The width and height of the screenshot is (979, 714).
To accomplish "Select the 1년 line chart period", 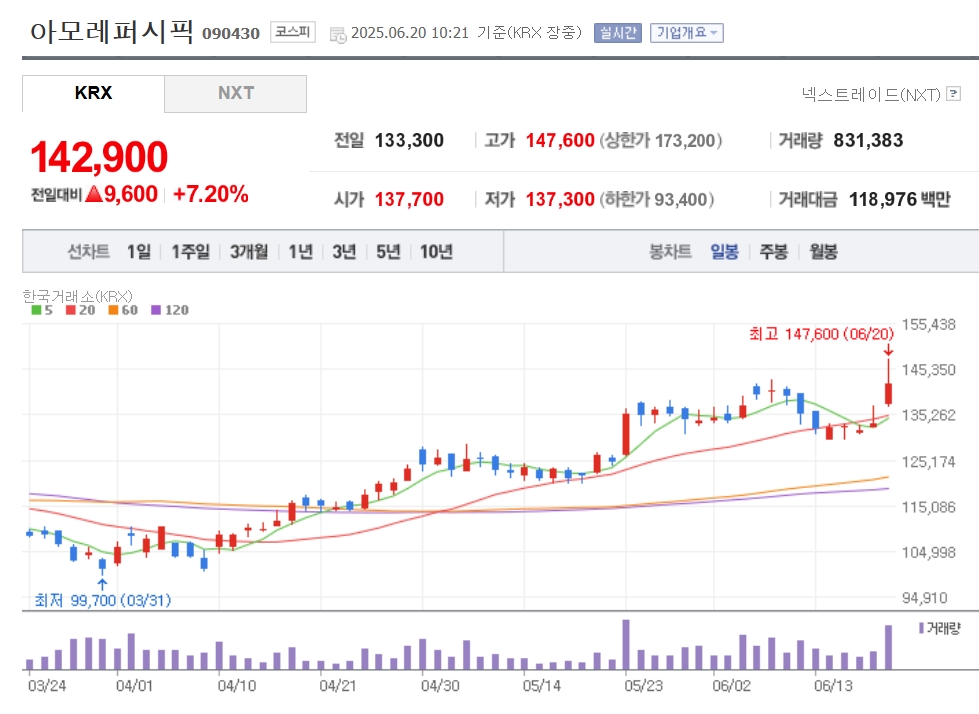I will pos(300,252).
